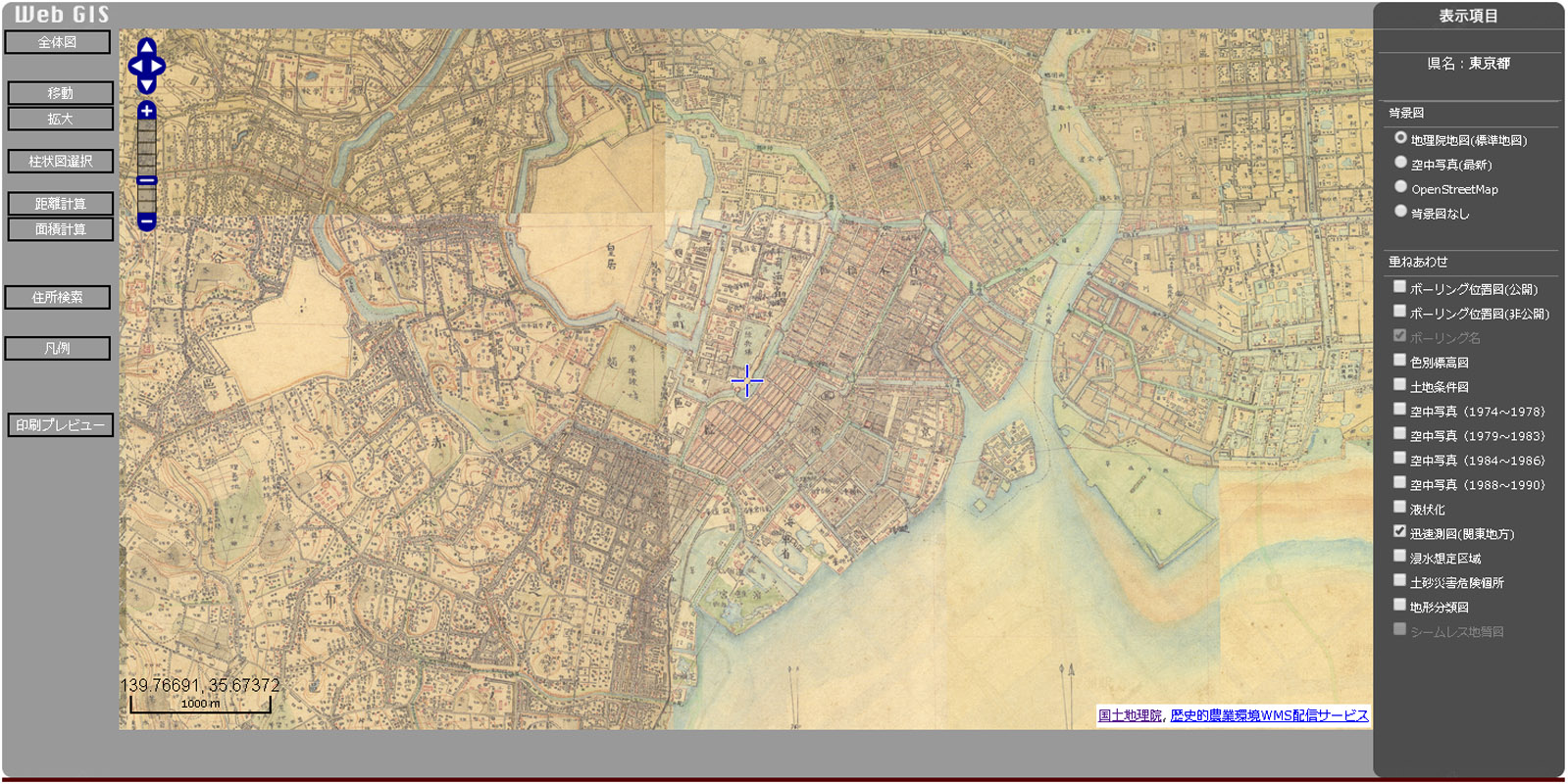Start 面積計算 area measurement
Viewport: 1568px width, 784px height.
point(61,229)
